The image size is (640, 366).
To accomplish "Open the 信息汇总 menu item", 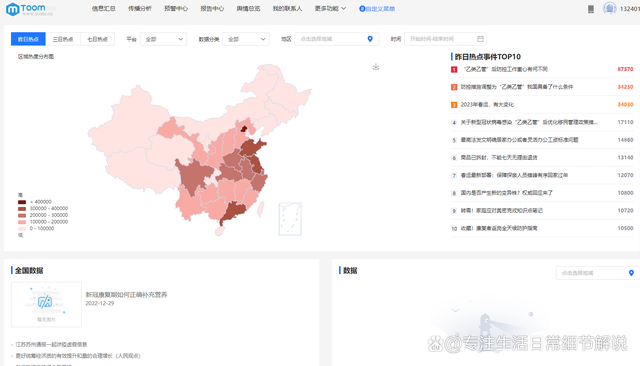I will tap(103, 9).
